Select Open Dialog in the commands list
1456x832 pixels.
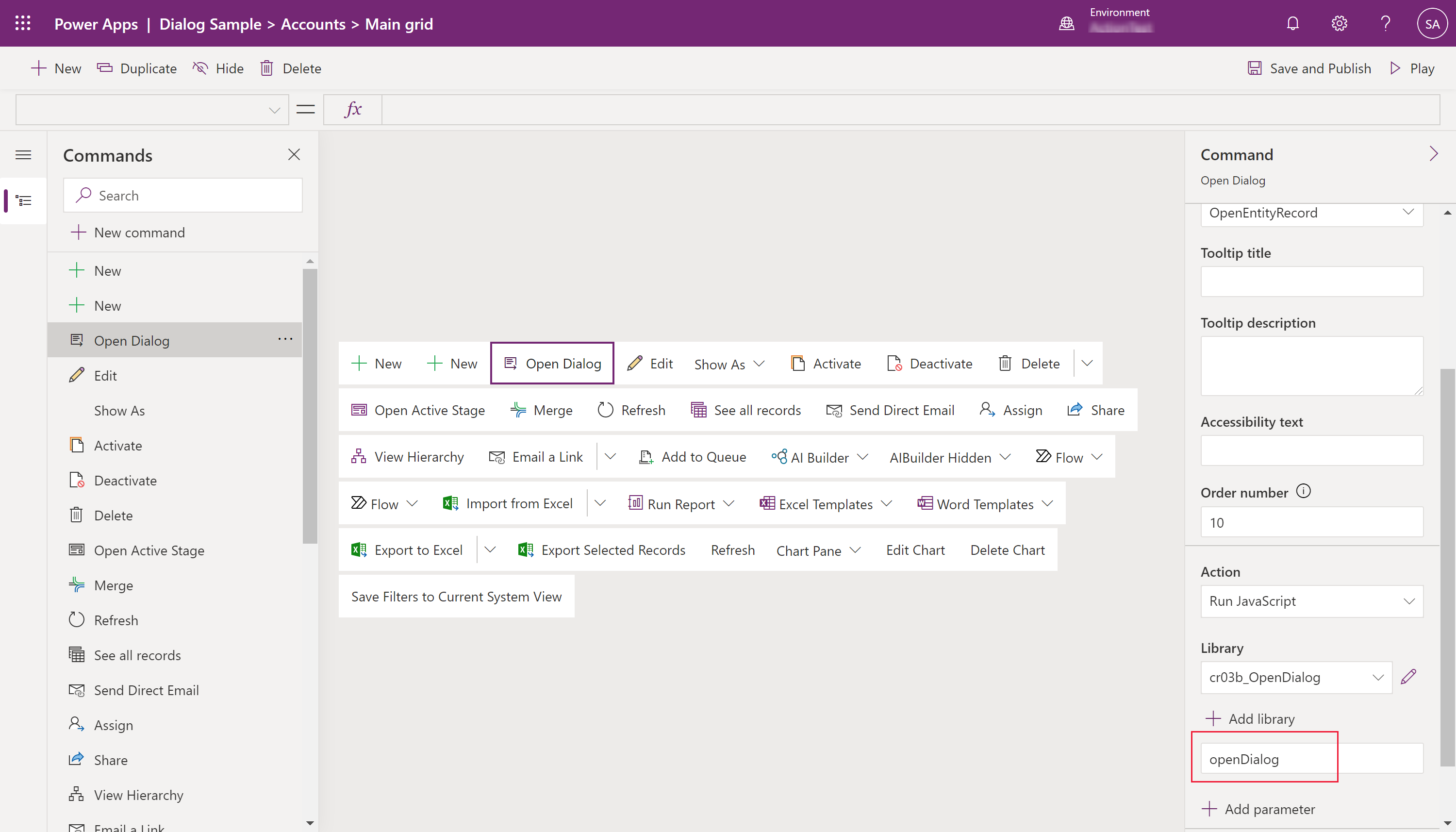(x=131, y=340)
